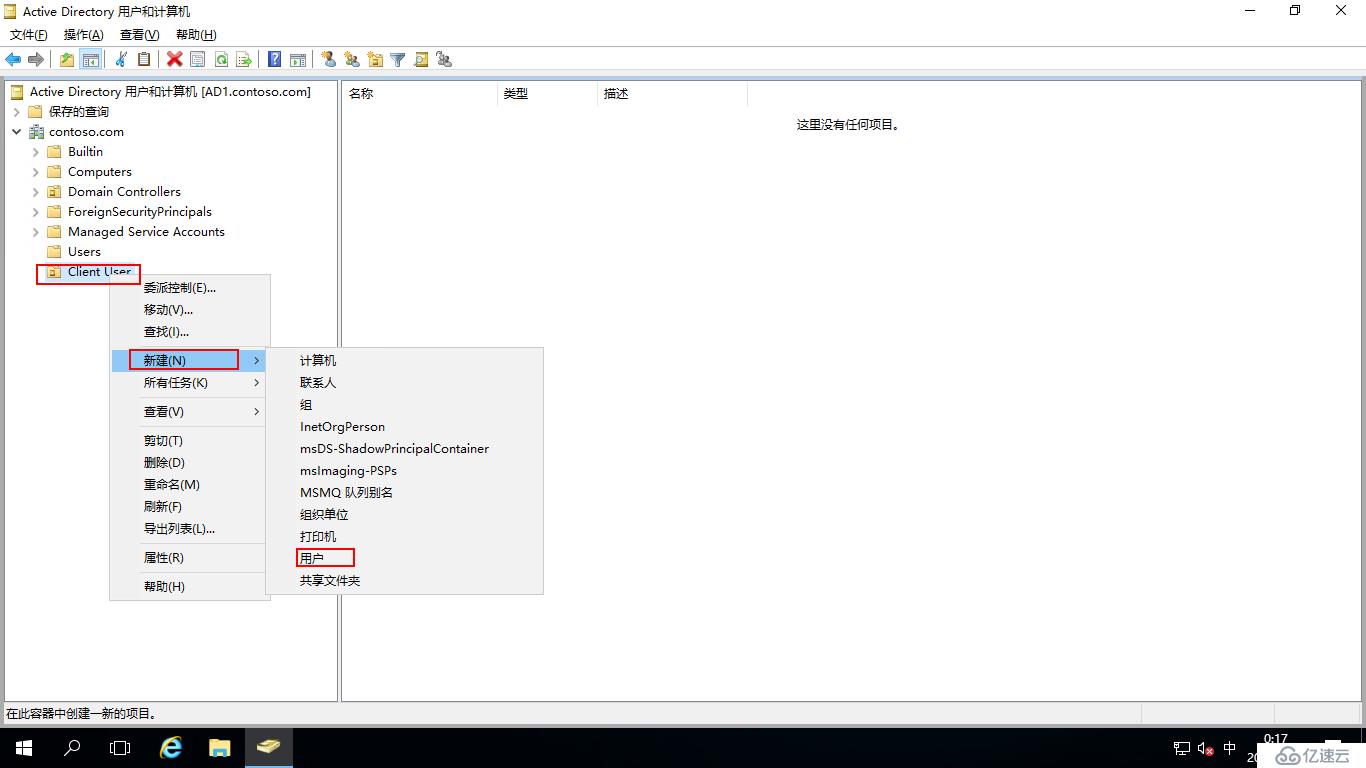Expand the Domain Controllers arrow

click(x=36, y=192)
